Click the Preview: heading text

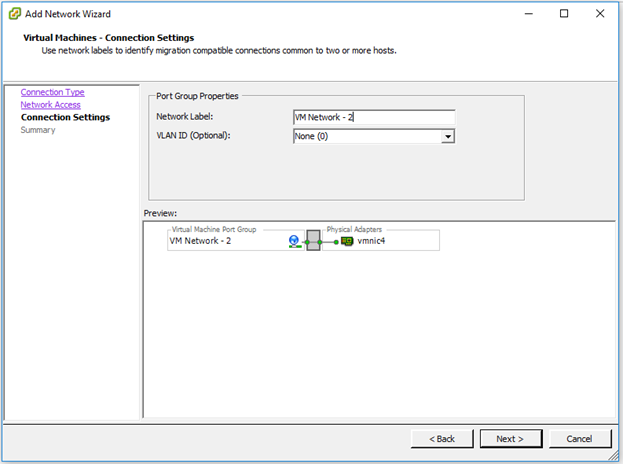[160, 213]
